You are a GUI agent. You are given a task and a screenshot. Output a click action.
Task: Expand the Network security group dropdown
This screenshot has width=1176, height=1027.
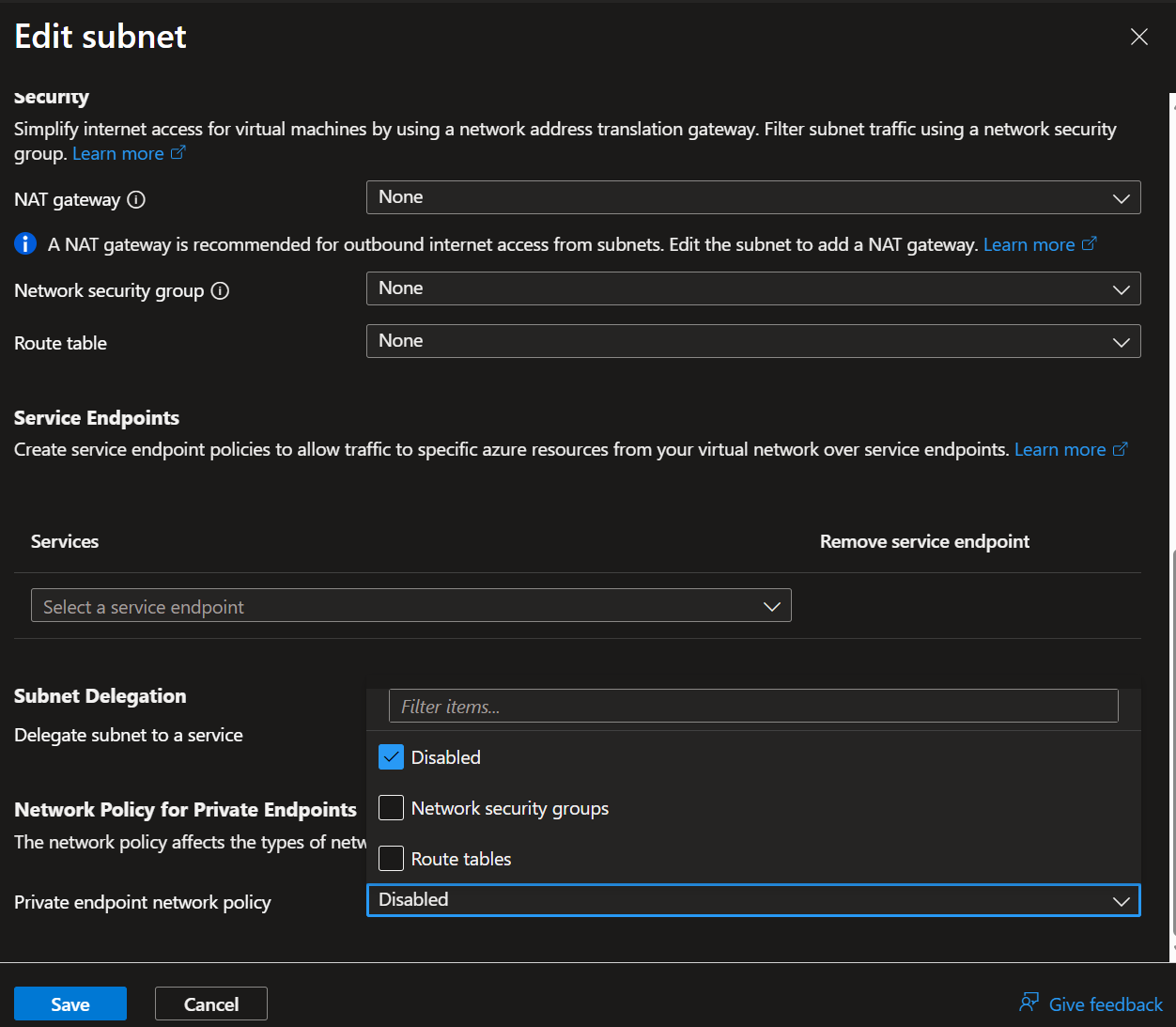(x=753, y=288)
